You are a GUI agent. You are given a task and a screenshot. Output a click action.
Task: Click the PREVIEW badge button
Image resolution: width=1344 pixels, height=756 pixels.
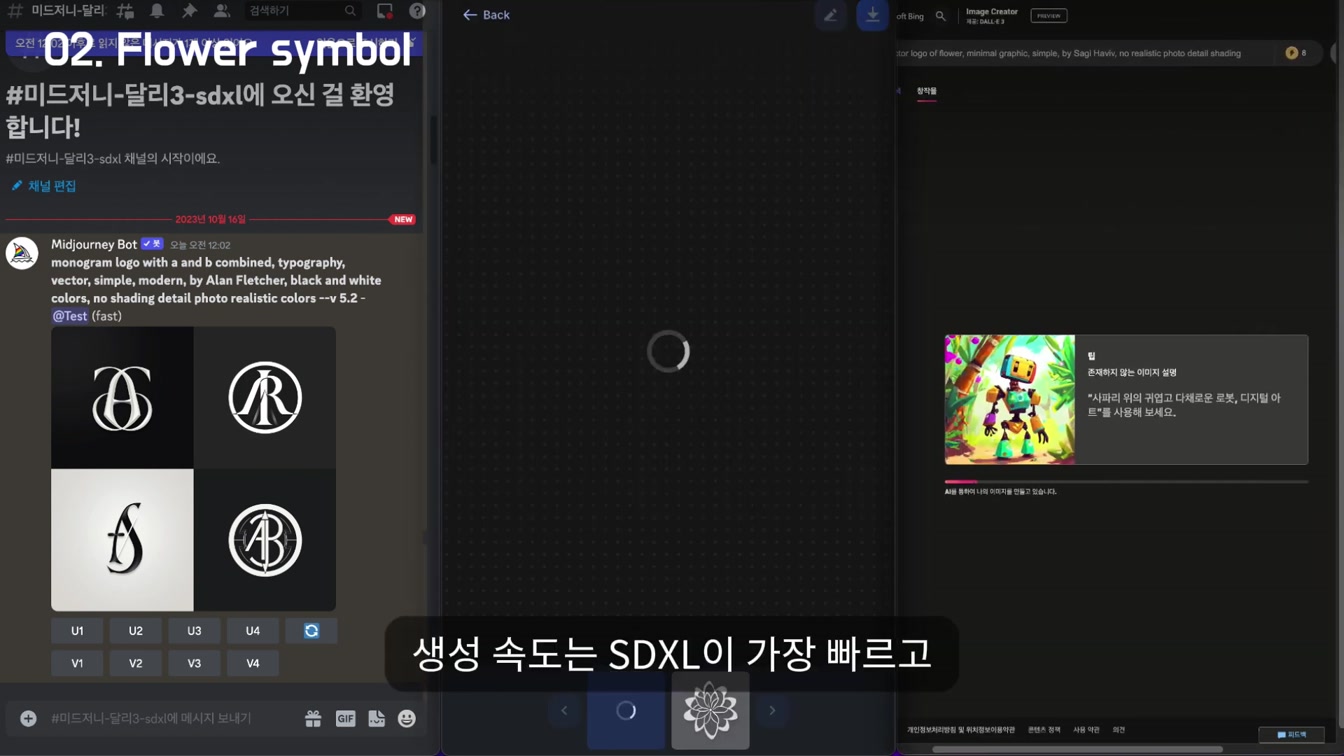click(1048, 16)
